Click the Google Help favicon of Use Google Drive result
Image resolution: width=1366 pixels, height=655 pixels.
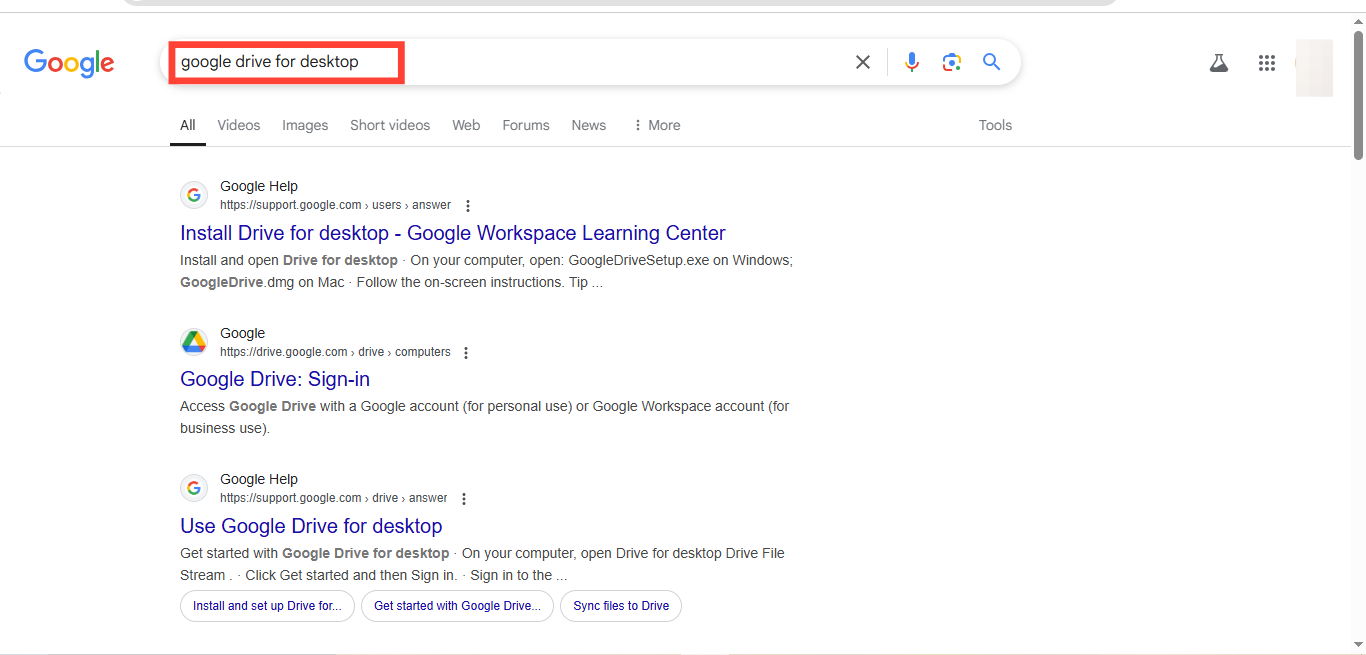[194, 488]
